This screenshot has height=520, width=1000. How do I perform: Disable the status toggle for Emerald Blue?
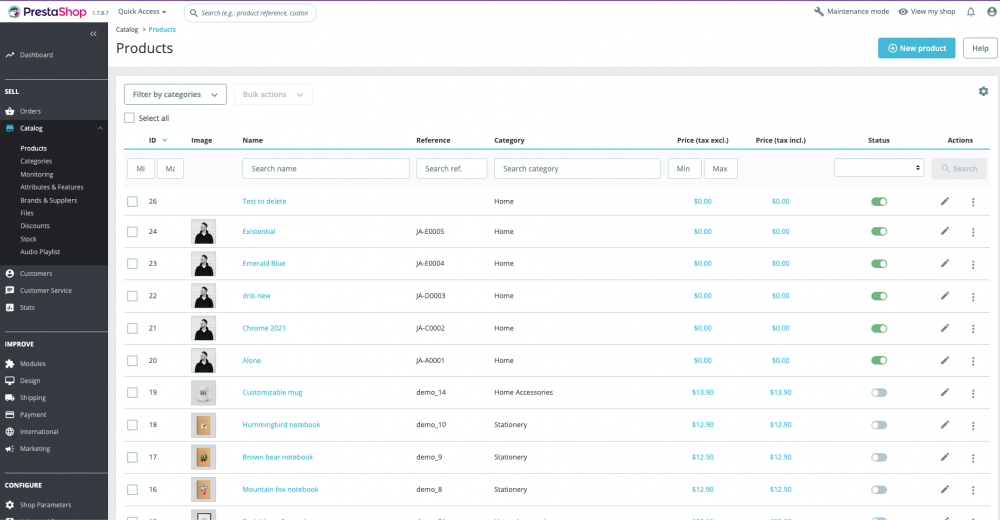coord(879,264)
